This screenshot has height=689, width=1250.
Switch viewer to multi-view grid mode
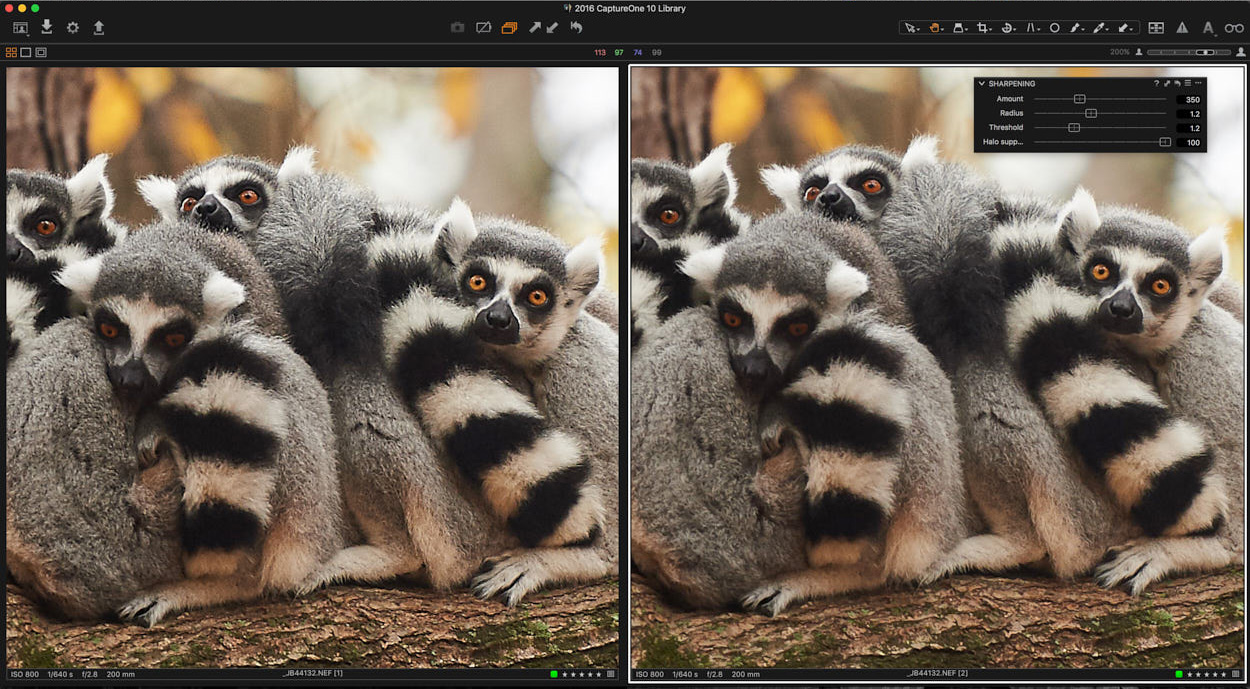[11, 52]
